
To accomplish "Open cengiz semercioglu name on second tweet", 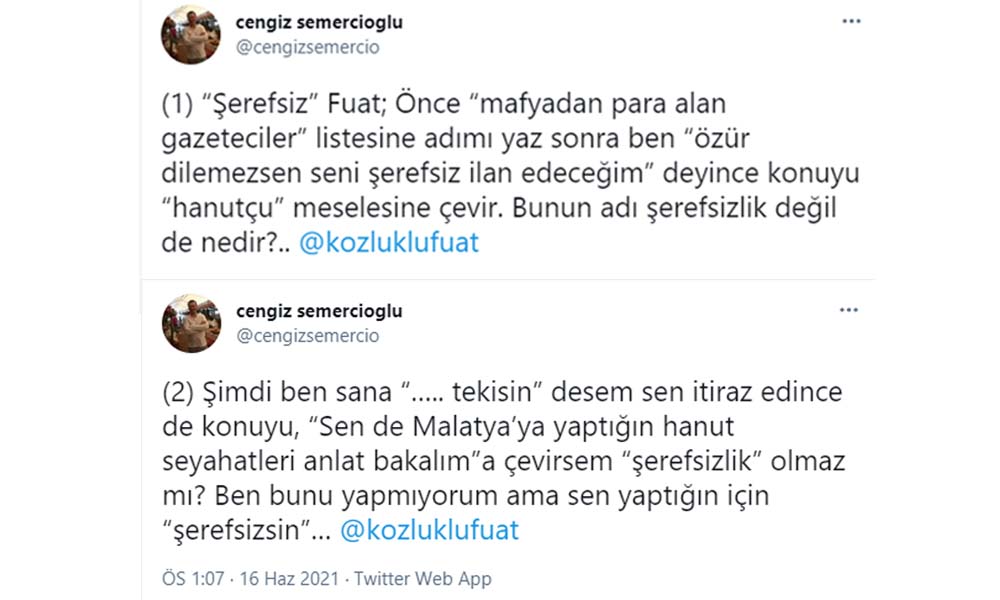I will pyautogui.click(x=319, y=311).
